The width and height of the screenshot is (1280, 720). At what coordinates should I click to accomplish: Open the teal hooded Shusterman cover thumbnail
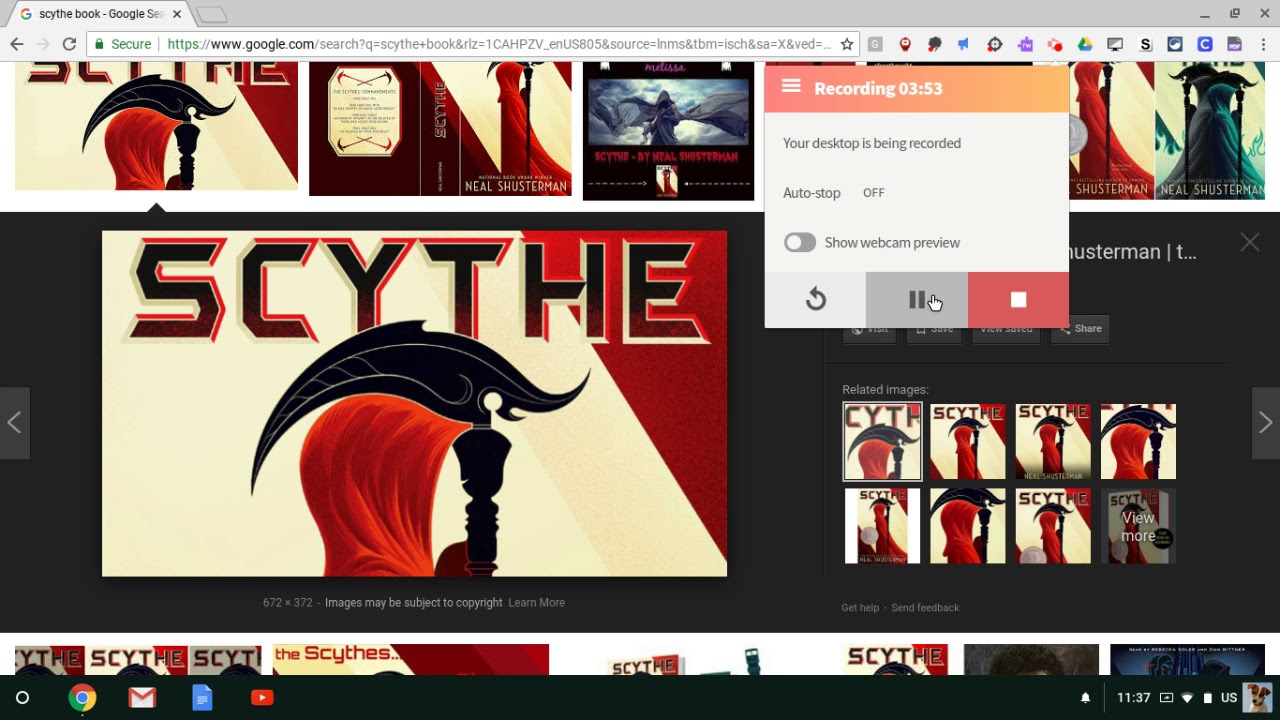click(1209, 130)
